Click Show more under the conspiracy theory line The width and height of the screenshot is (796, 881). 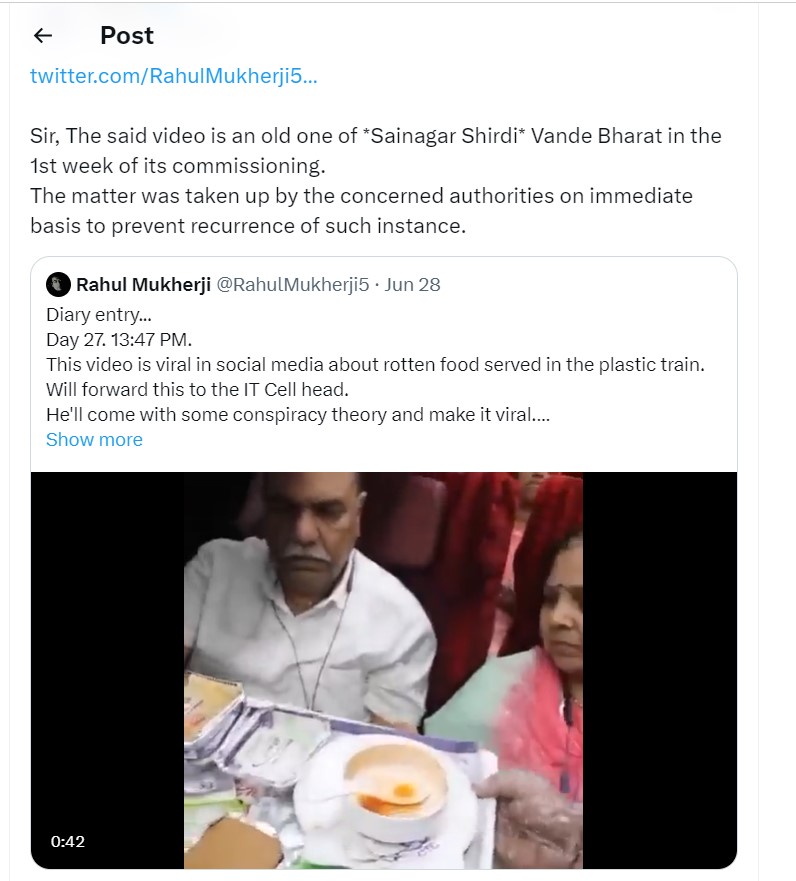click(x=94, y=439)
